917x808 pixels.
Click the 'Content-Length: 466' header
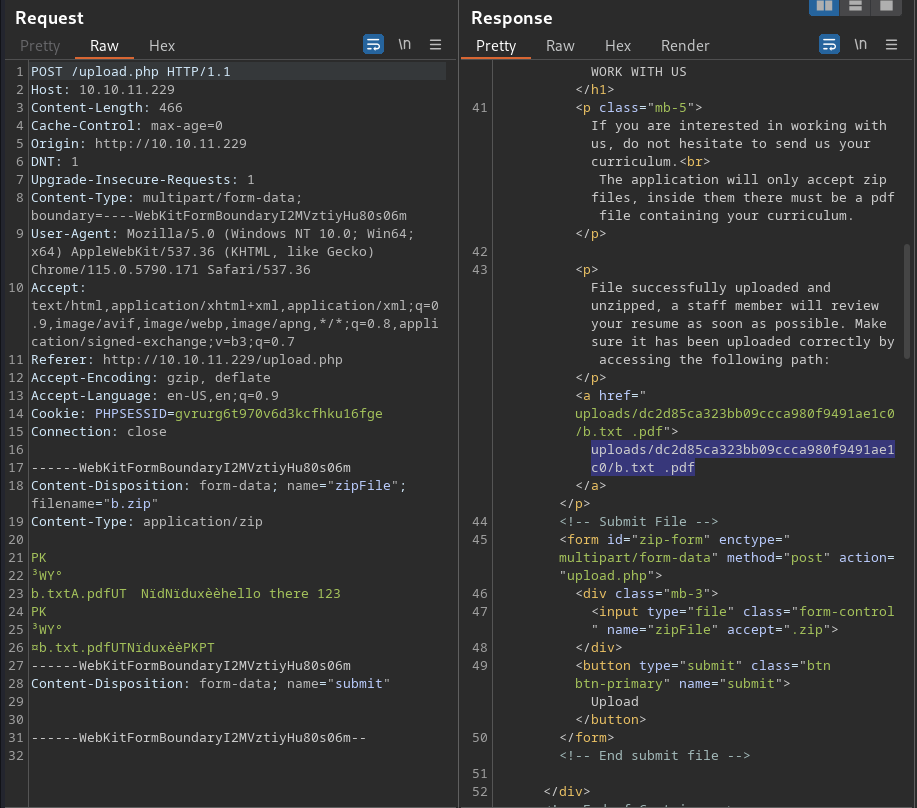pos(106,108)
